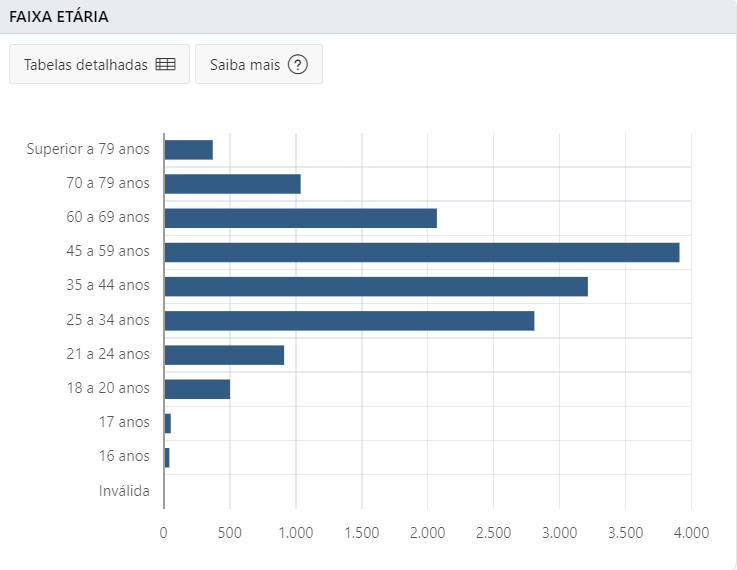
Task: Select the 35 a 44 anos bar
Action: [376, 287]
